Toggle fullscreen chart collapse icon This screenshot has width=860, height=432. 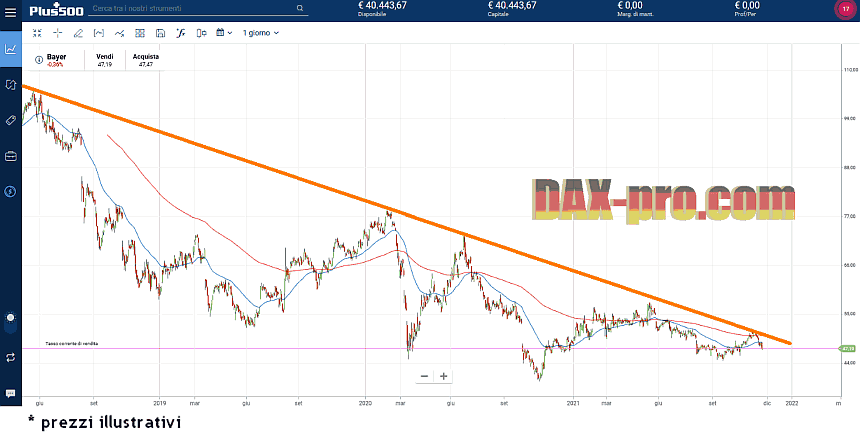coord(37,33)
